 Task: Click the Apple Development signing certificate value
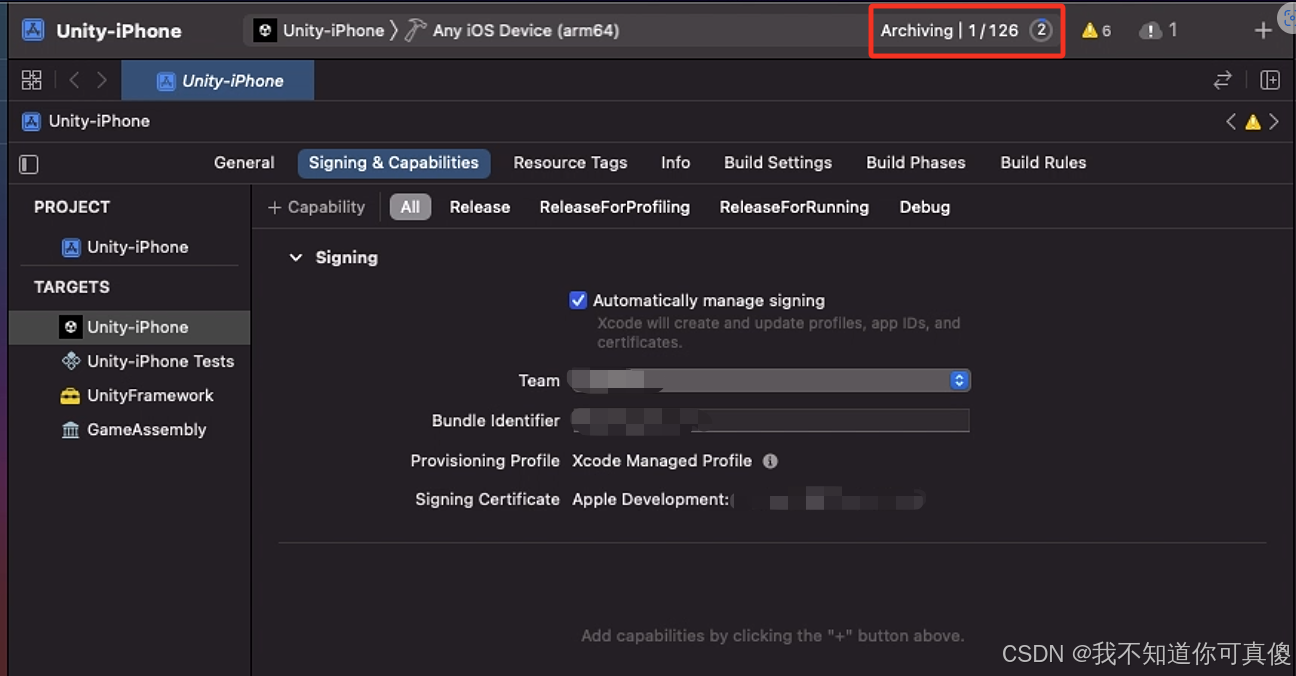(x=749, y=499)
